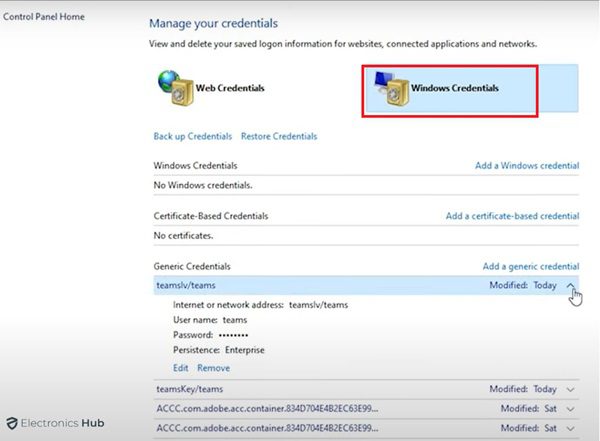Click Restore Credentials link
Image resolution: width=600 pixels, height=441 pixels.
pyautogui.click(x=279, y=136)
